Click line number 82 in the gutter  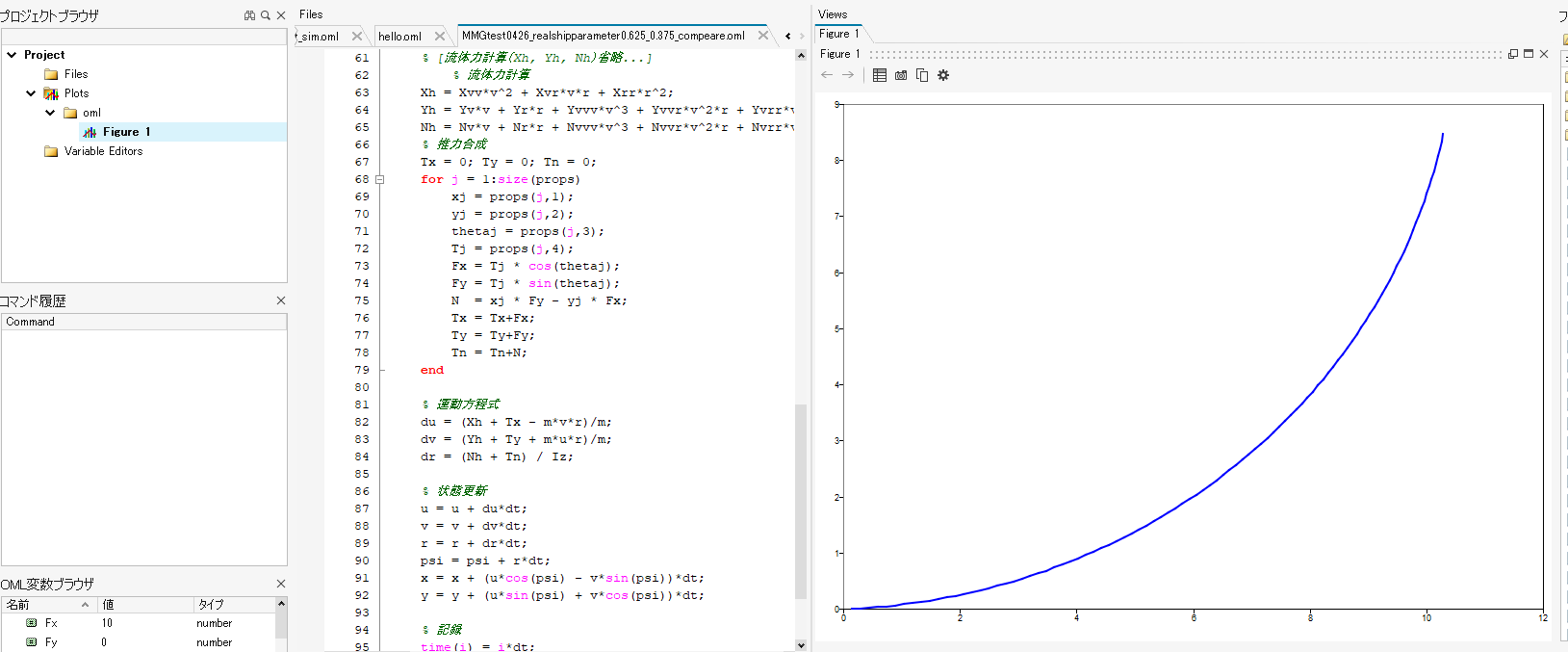(x=362, y=422)
